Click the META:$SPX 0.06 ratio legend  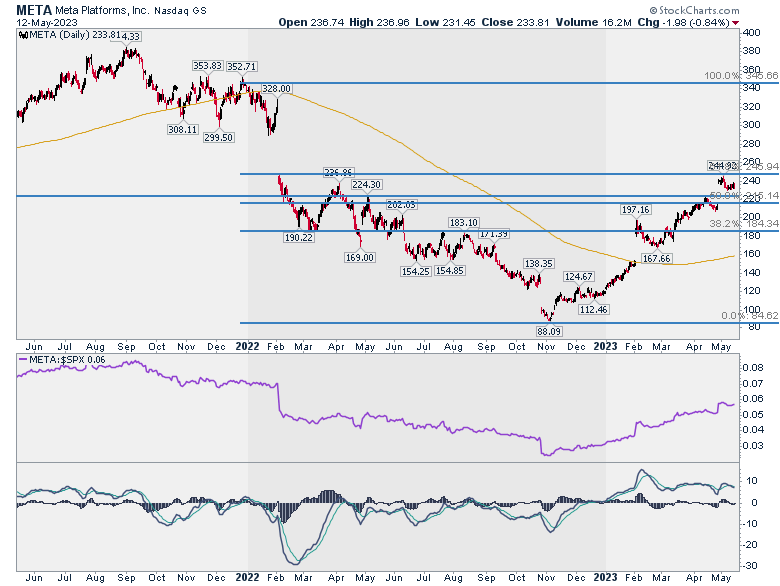[x=62, y=360]
